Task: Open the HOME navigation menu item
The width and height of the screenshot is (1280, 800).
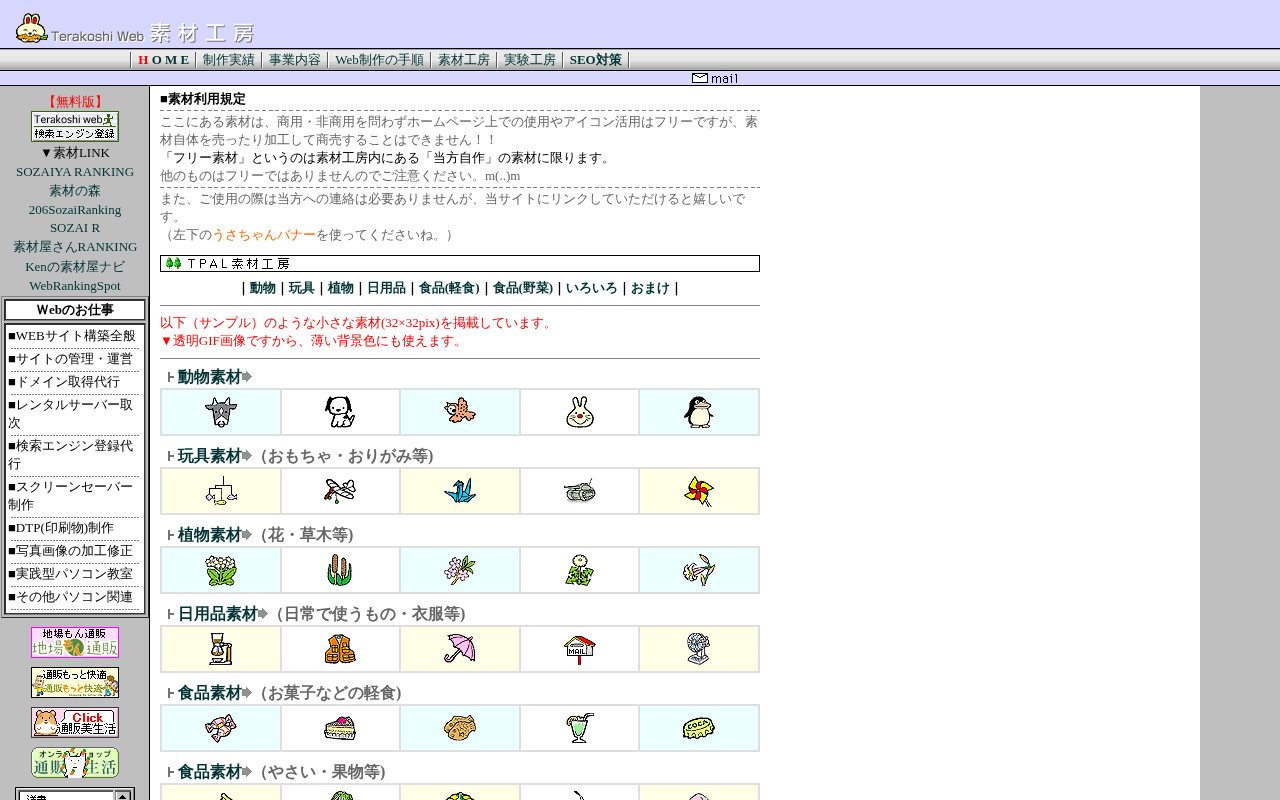Action: tap(163, 60)
